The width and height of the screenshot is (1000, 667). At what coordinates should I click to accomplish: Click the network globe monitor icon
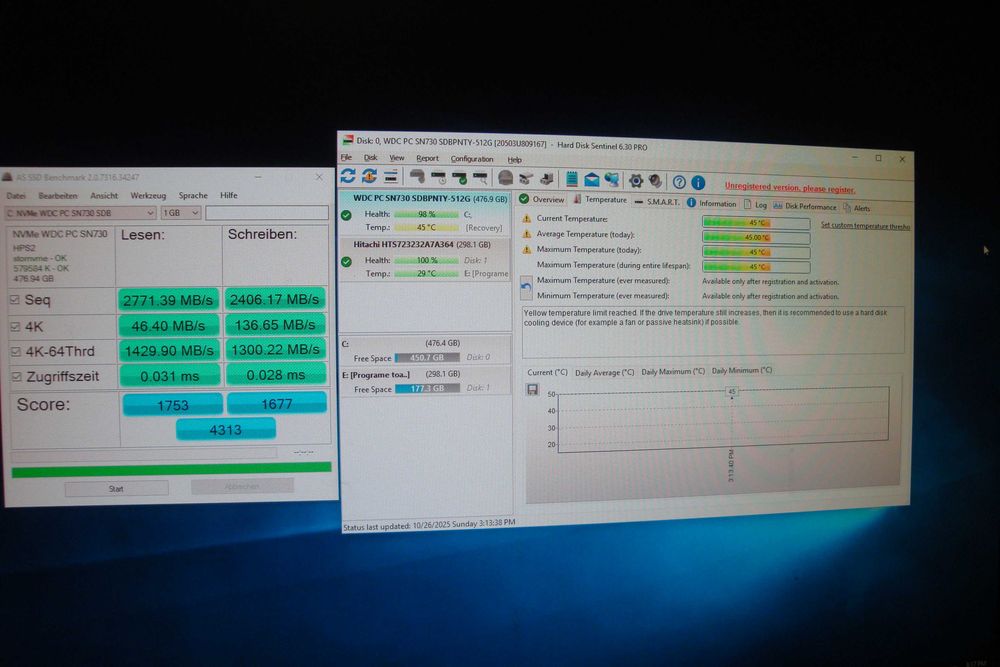pos(612,180)
